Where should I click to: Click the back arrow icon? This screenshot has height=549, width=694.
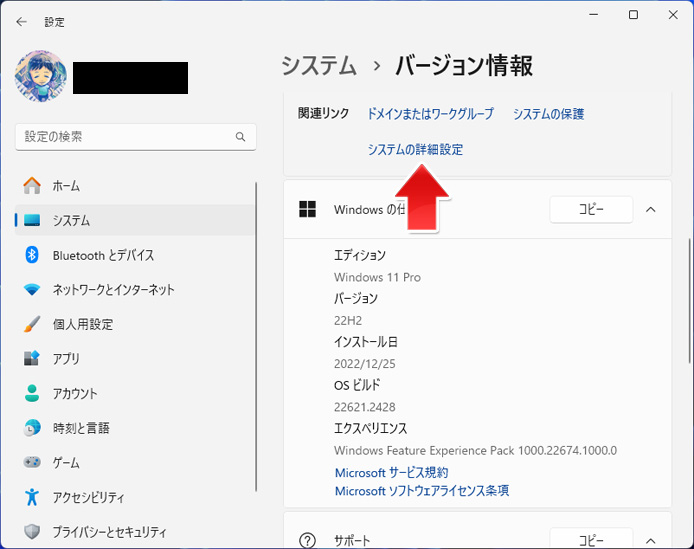(21, 22)
